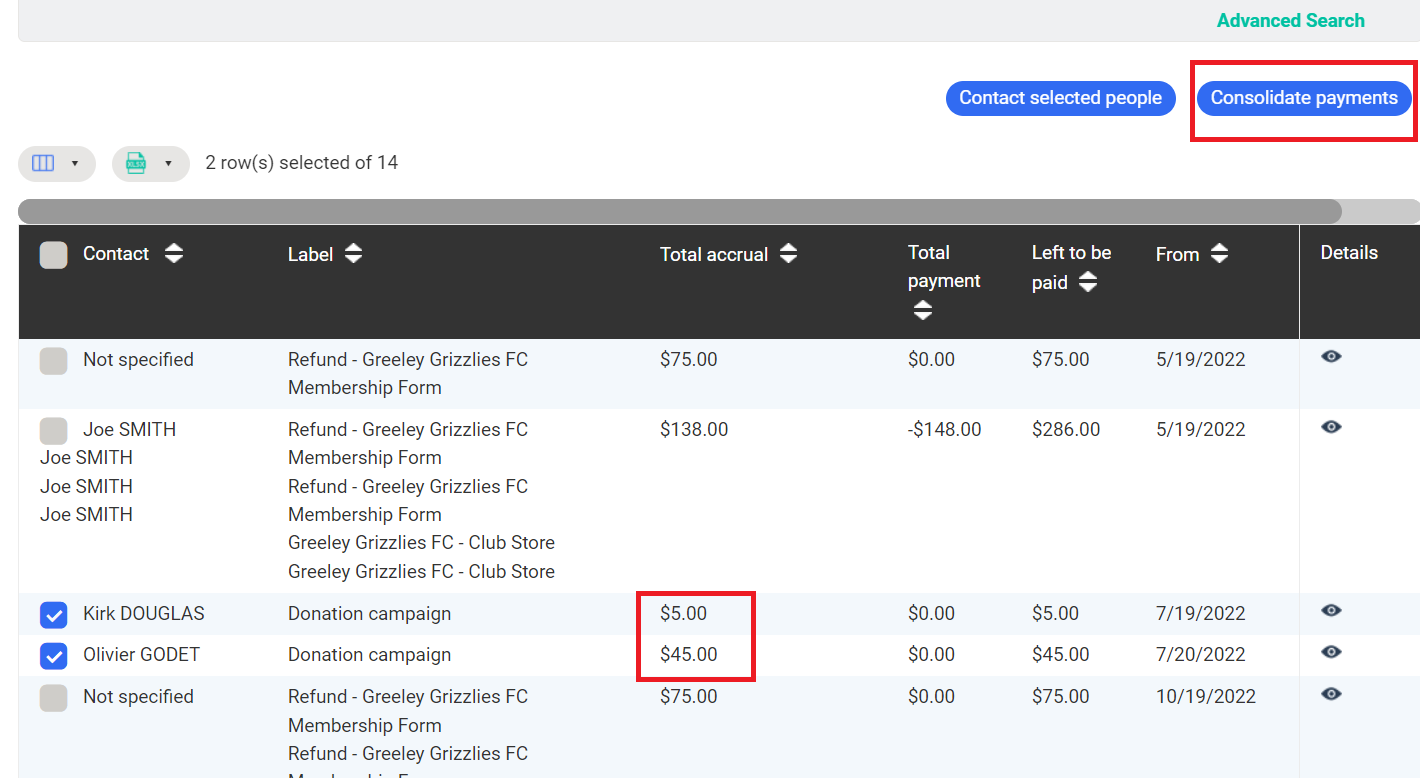Deselect Olivier GODET row checkbox
The width and height of the screenshot is (1420, 778).
54,656
